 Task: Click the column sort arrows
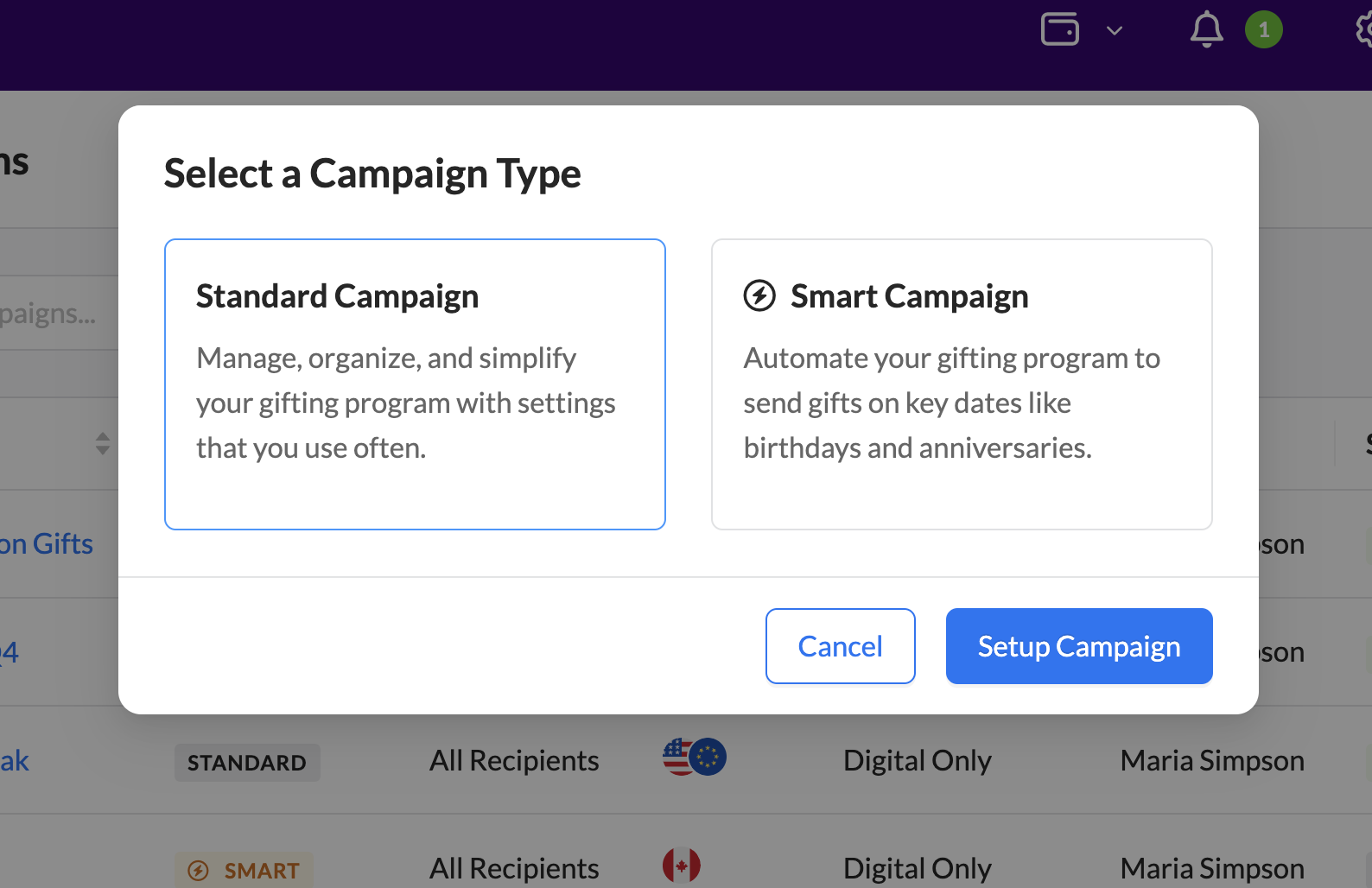point(103,443)
